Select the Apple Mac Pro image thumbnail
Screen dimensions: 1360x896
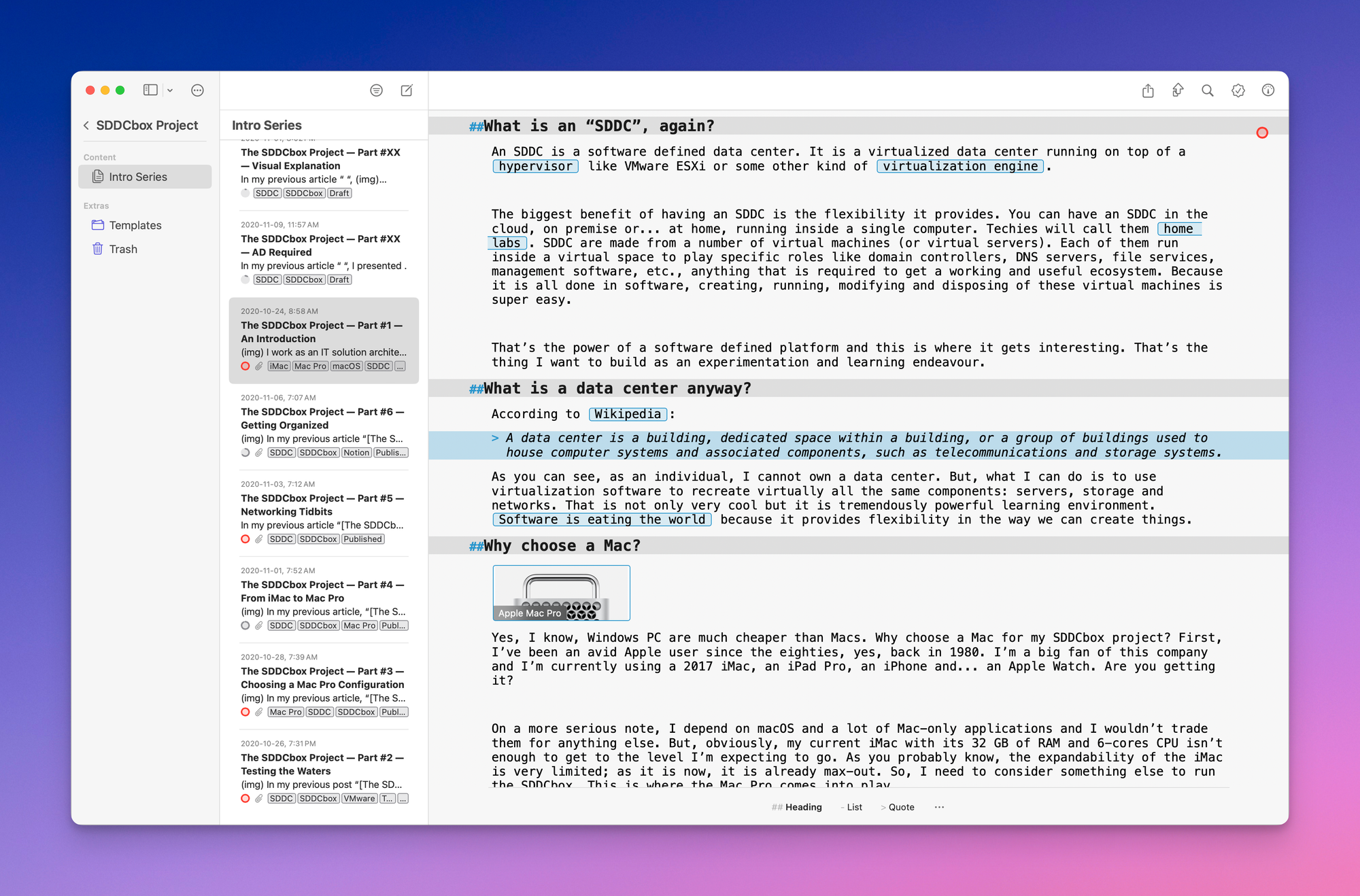[x=561, y=592]
